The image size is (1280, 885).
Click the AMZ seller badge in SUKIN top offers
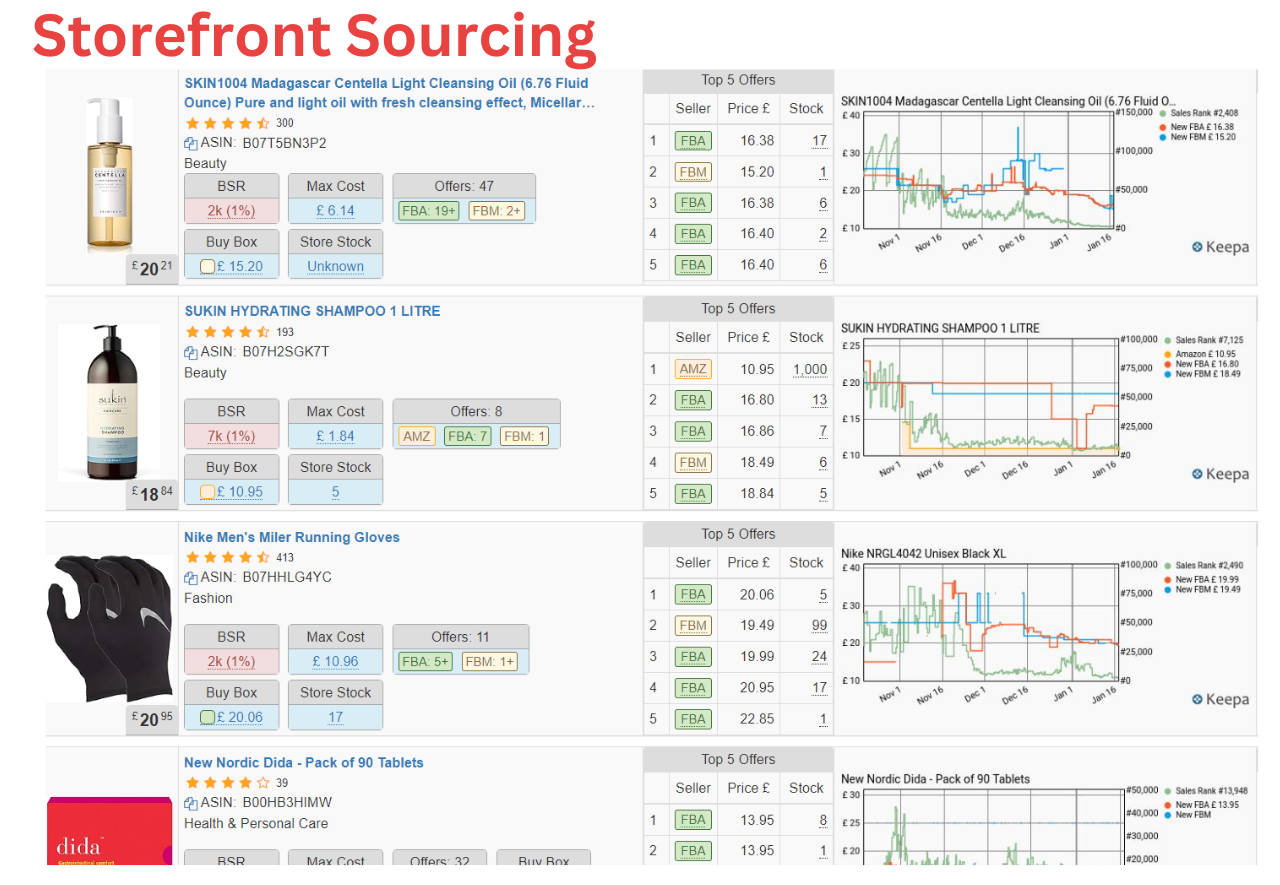click(693, 369)
